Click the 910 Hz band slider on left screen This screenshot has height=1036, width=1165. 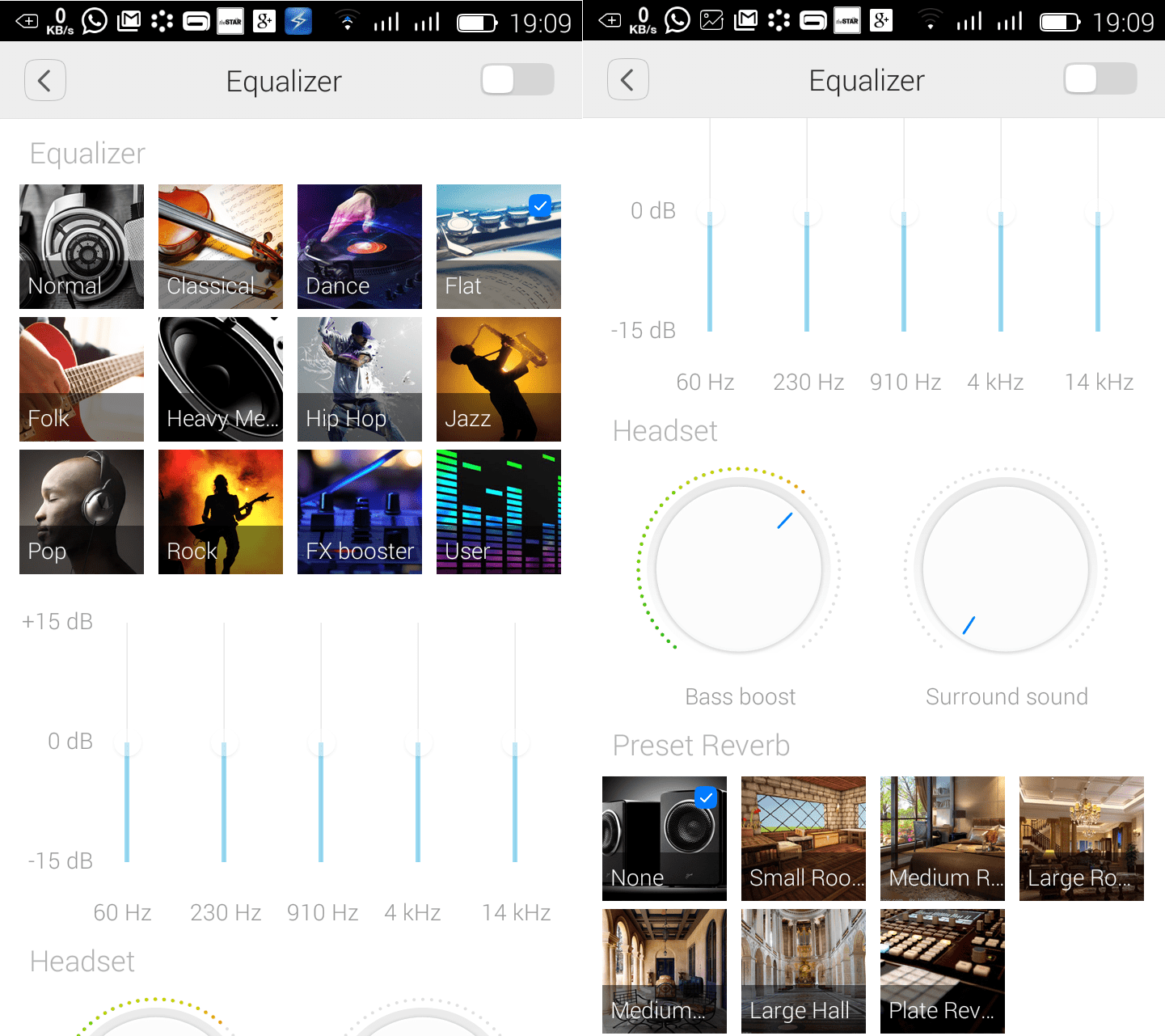(321, 742)
